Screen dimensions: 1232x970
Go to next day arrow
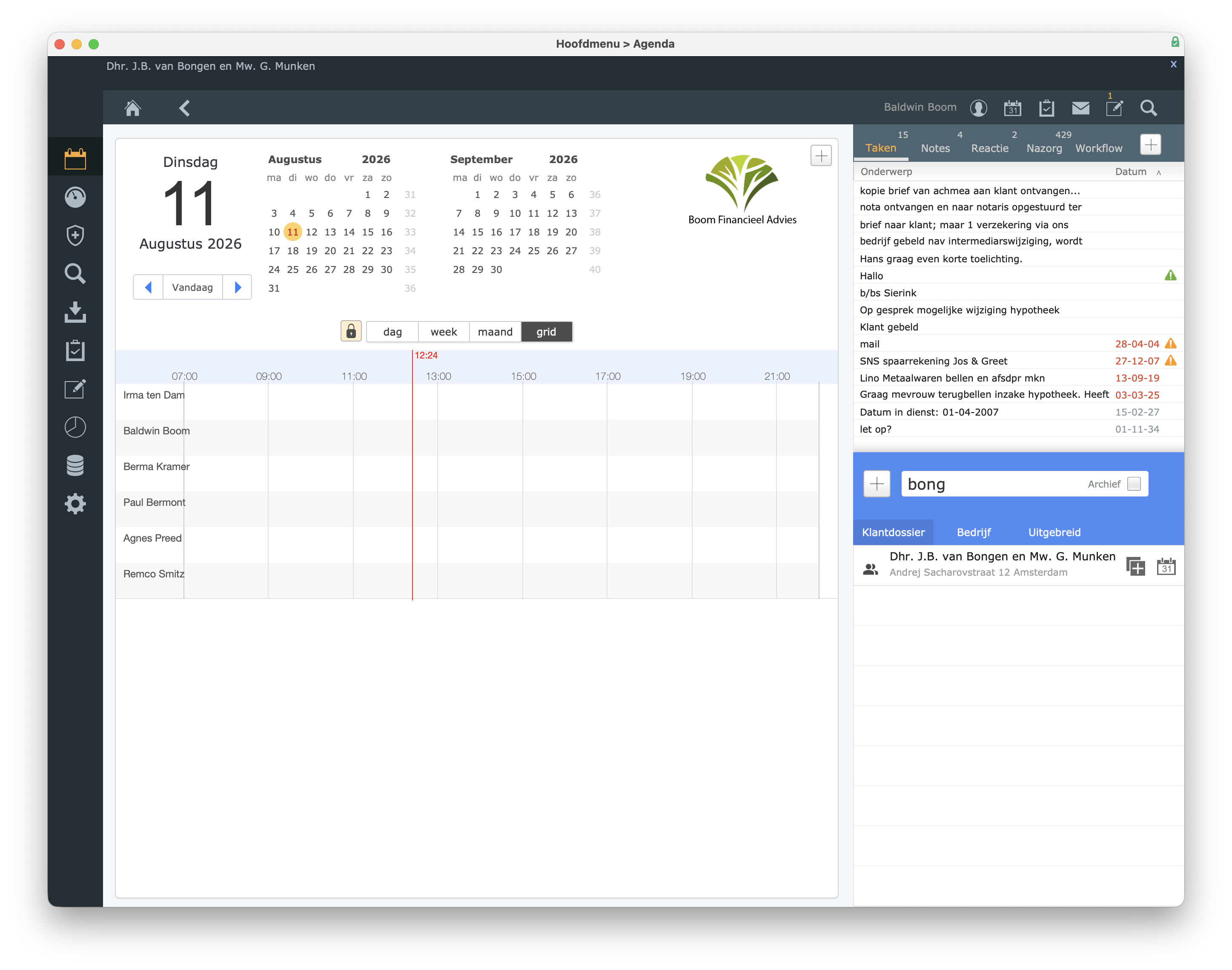(237, 287)
